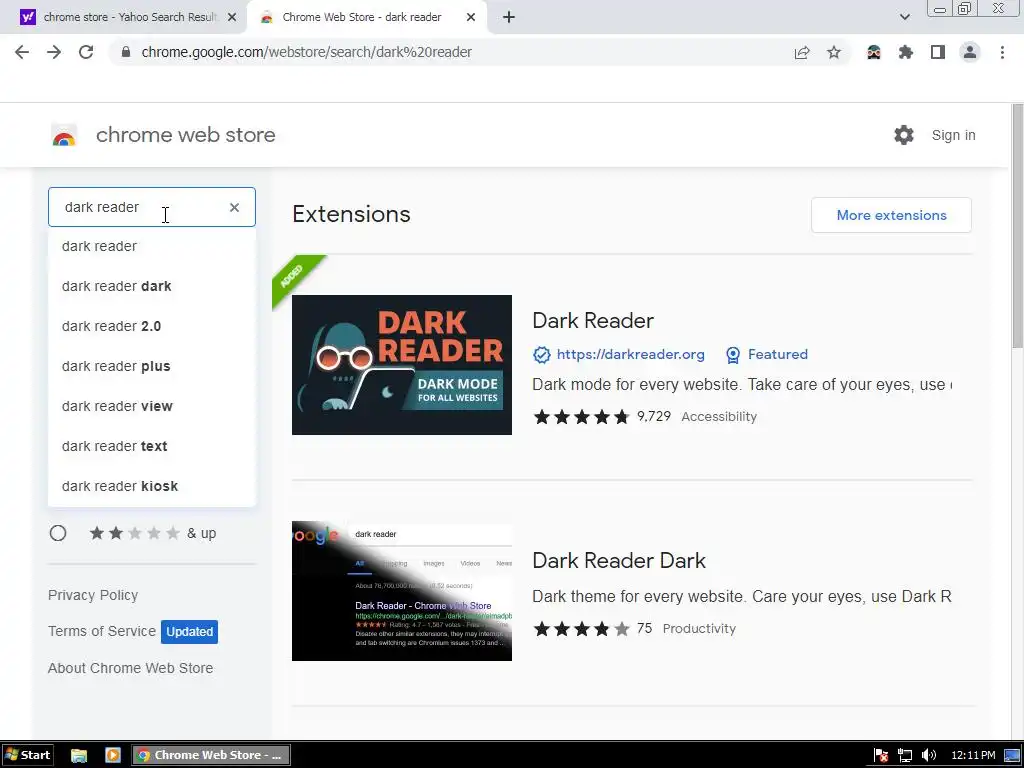Click the Dark Reader Dark screenshot thumbnail
Screen dimensions: 1024x768
coord(402,591)
